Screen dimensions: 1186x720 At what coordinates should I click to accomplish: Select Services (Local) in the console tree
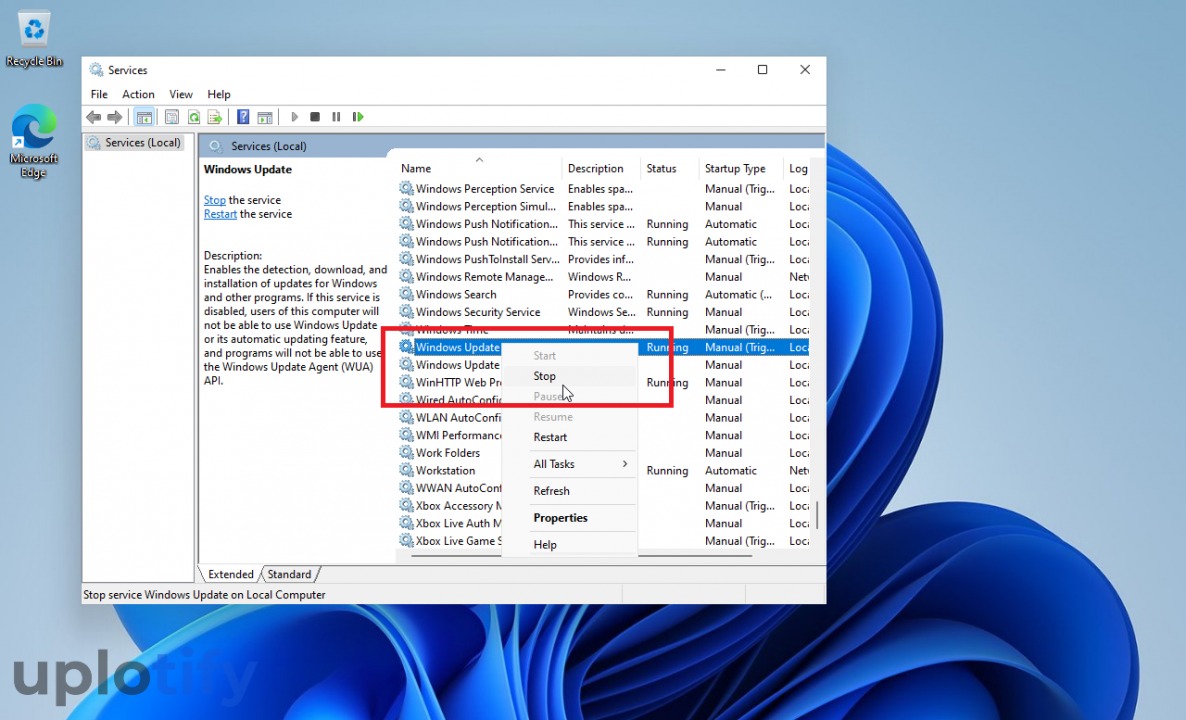click(x=135, y=142)
